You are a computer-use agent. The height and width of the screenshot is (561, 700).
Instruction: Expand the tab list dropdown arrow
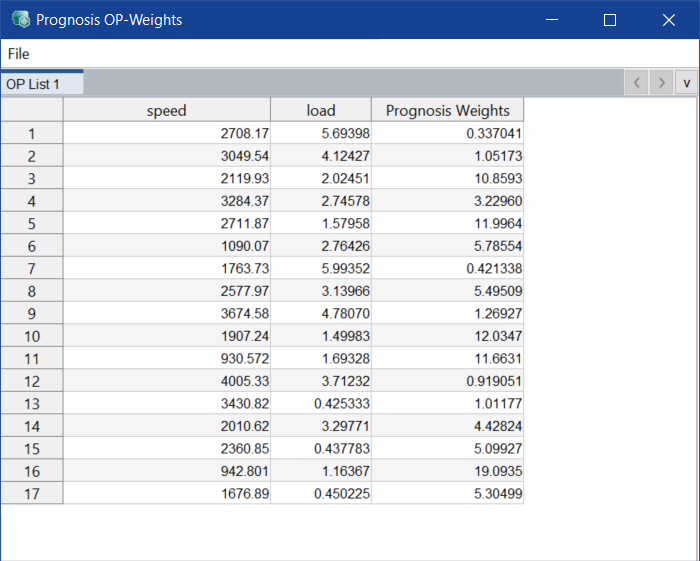[x=686, y=83]
